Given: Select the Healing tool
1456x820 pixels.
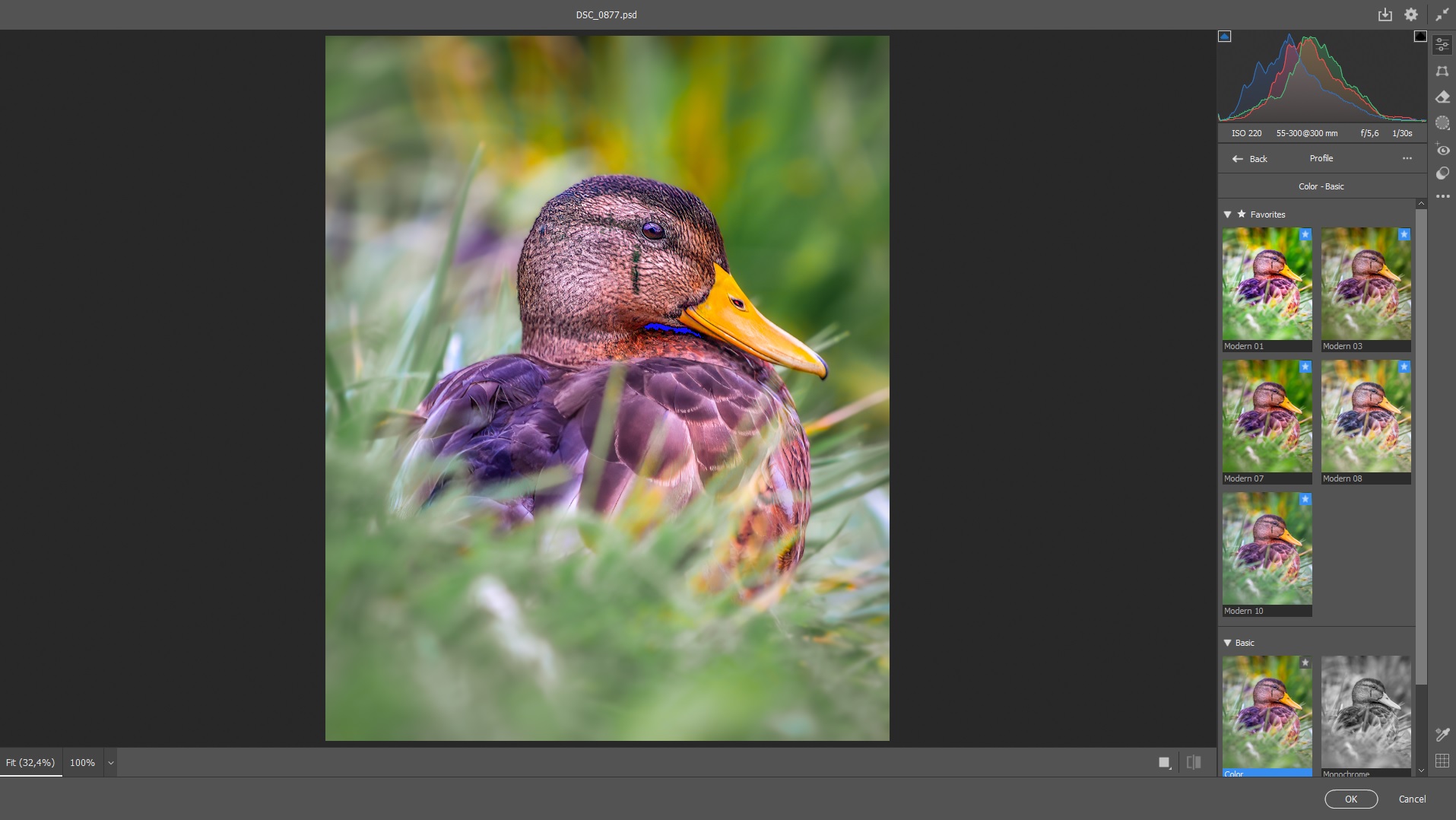Looking at the screenshot, I should [1442, 97].
